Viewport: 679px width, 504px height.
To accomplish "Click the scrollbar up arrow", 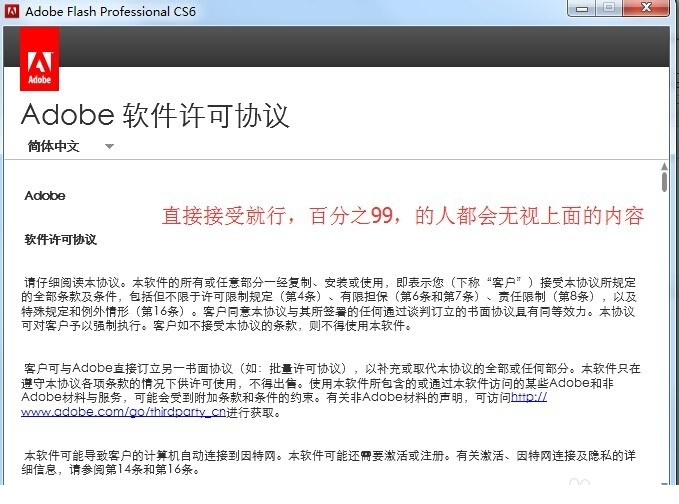I will (664, 166).
